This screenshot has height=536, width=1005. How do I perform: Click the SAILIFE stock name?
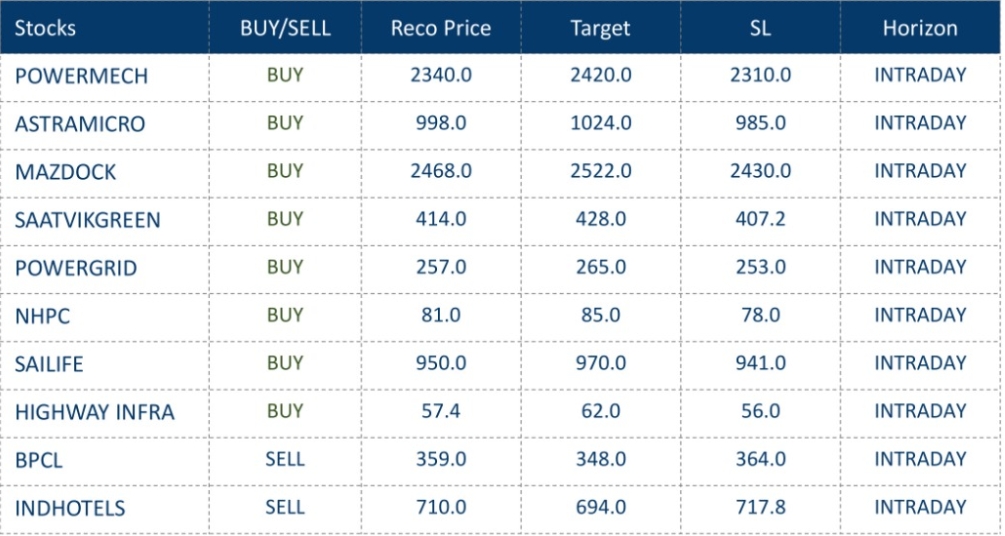pyautogui.click(x=49, y=364)
